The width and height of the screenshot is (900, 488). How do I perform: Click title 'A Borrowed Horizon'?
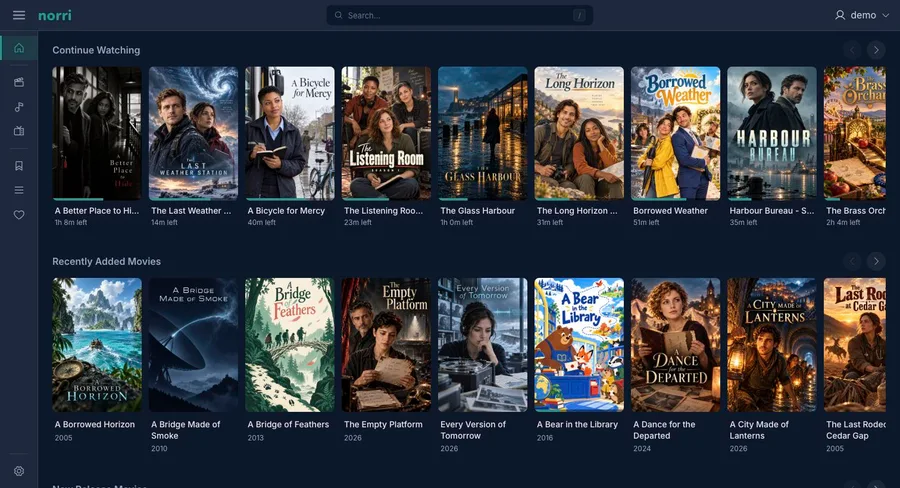pyautogui.click(x=95, y=424)
